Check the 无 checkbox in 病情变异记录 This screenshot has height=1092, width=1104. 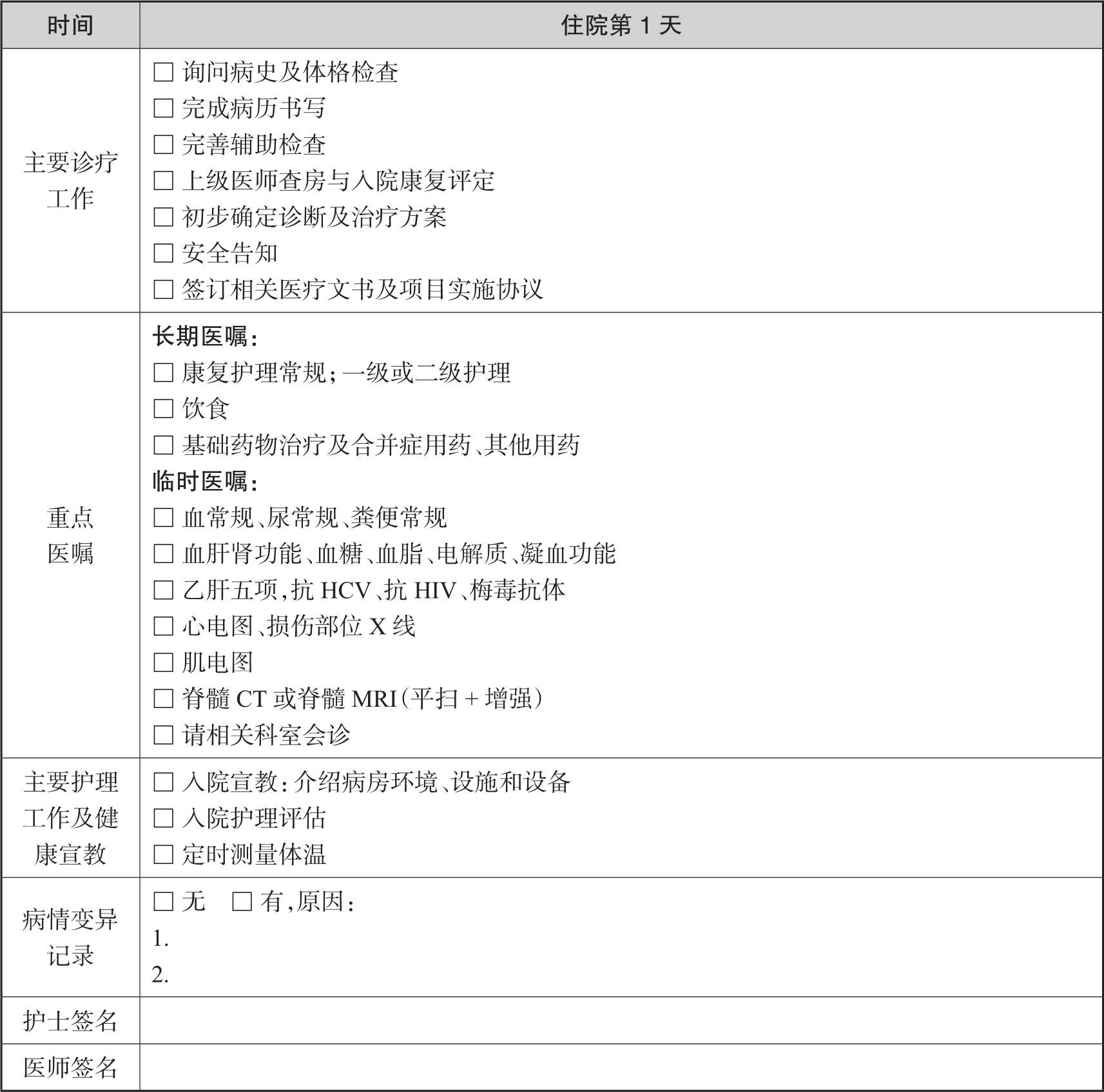[164, 901]
